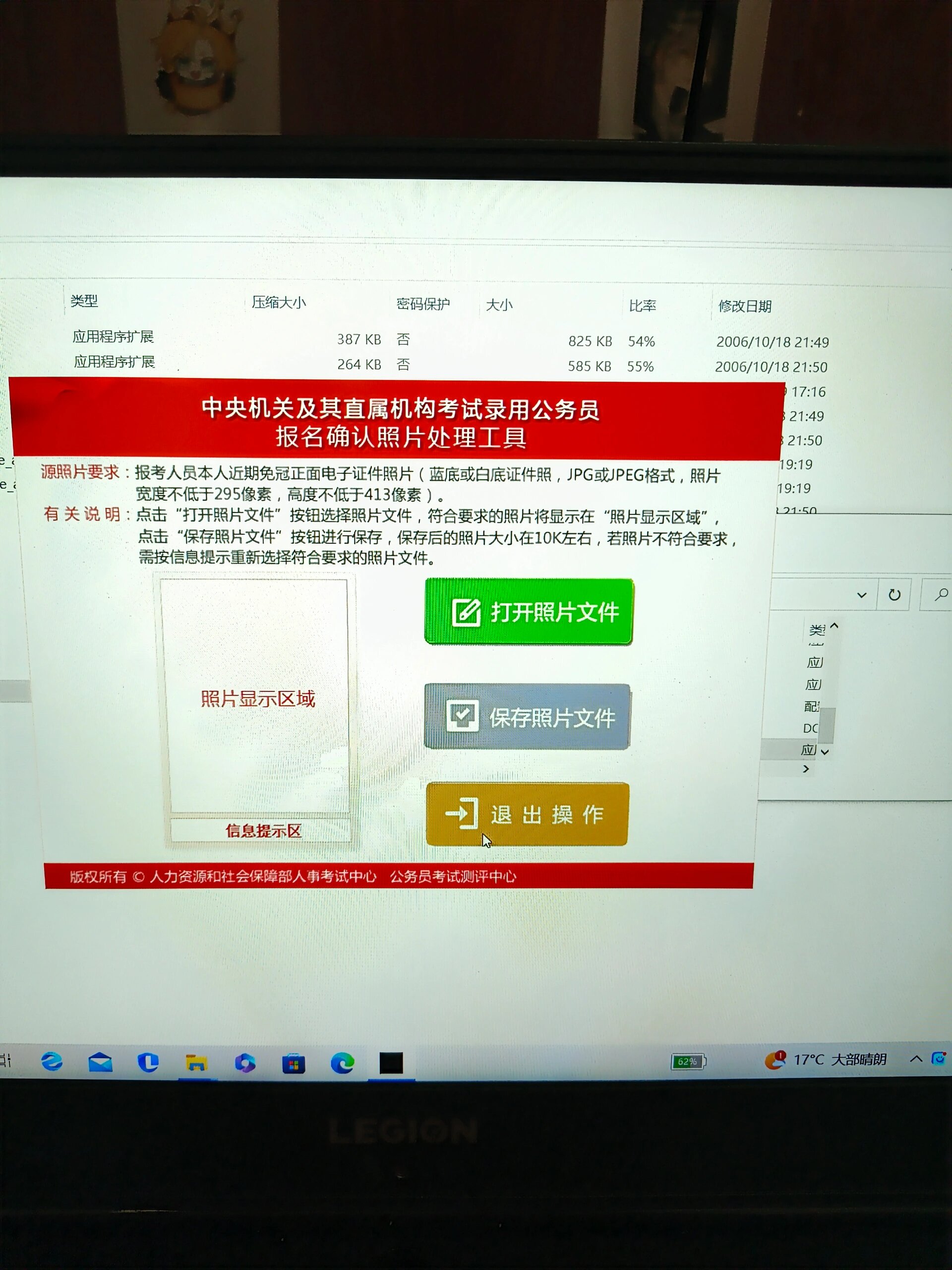Click the 17°C 大部晴朗 weather widget
952x1270 pixels.
[827, 1059]
